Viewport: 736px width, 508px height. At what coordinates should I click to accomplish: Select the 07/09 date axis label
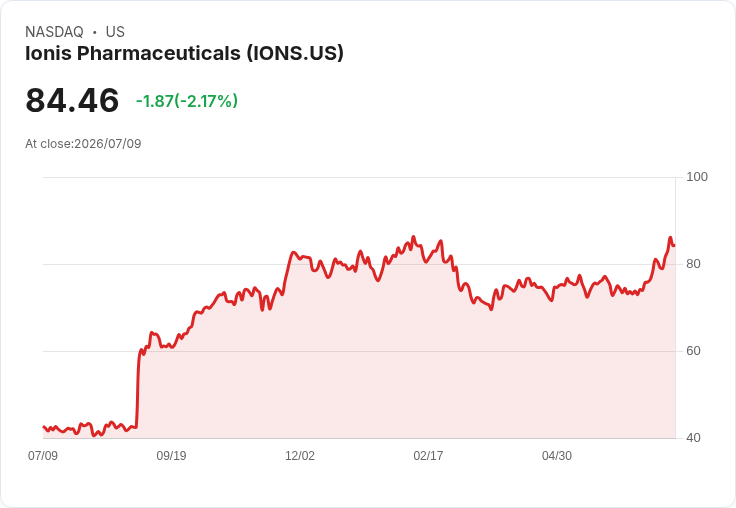[x=43, y=455]
